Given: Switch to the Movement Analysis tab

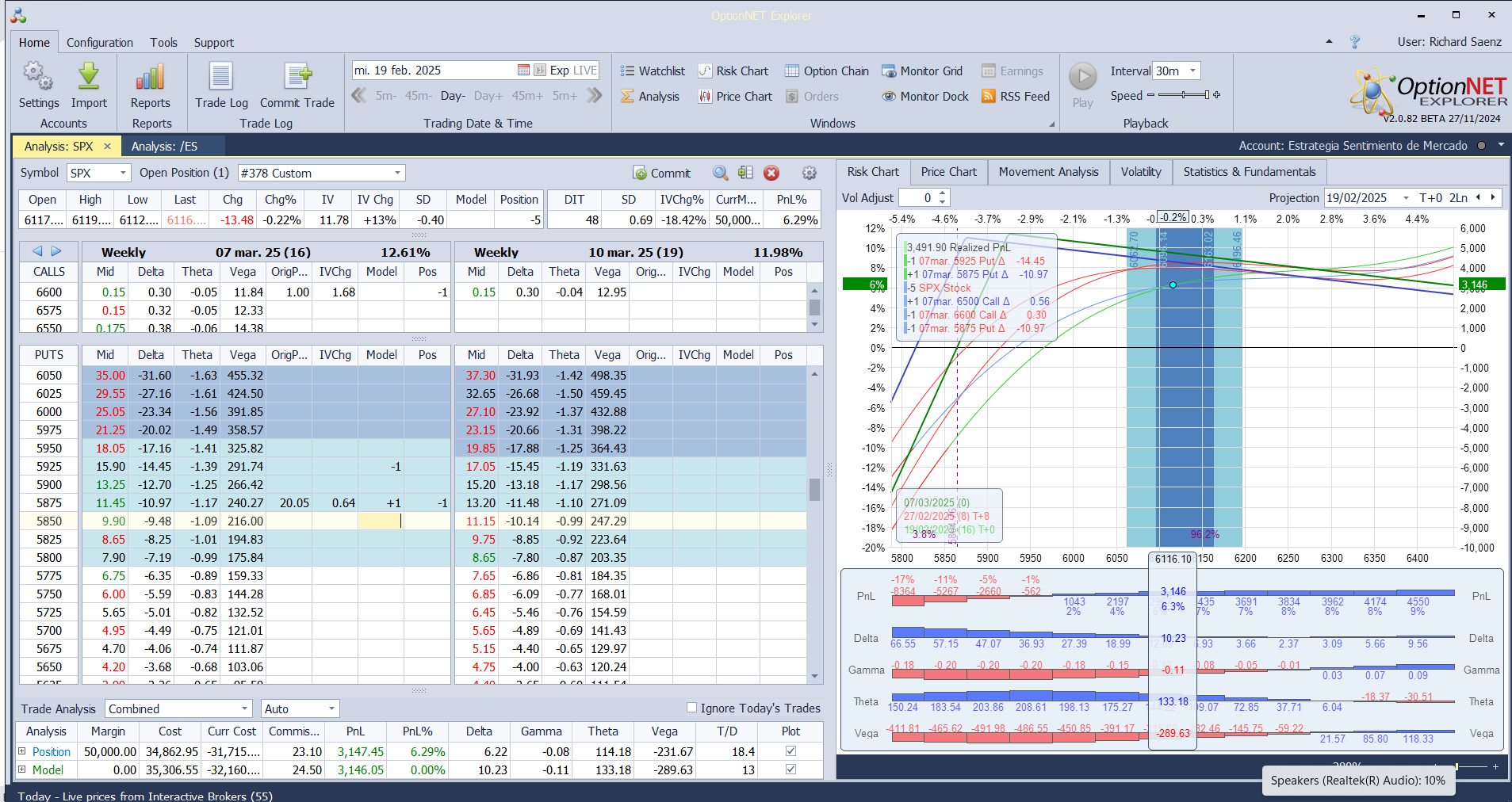Looking at the screenshot, I should (x=1048, y=172).
